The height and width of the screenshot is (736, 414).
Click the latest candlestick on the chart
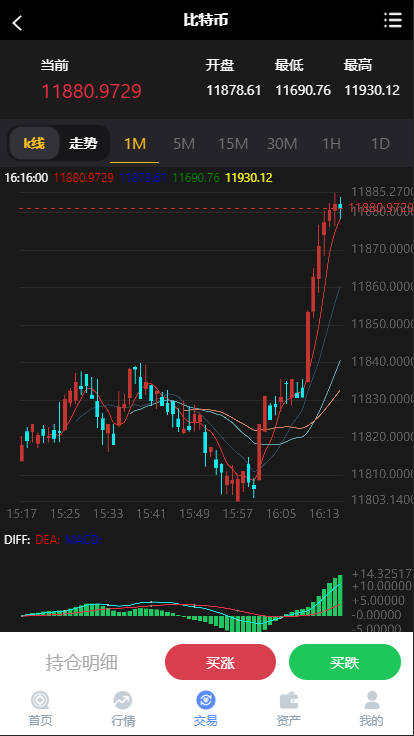tap(340, 207)
